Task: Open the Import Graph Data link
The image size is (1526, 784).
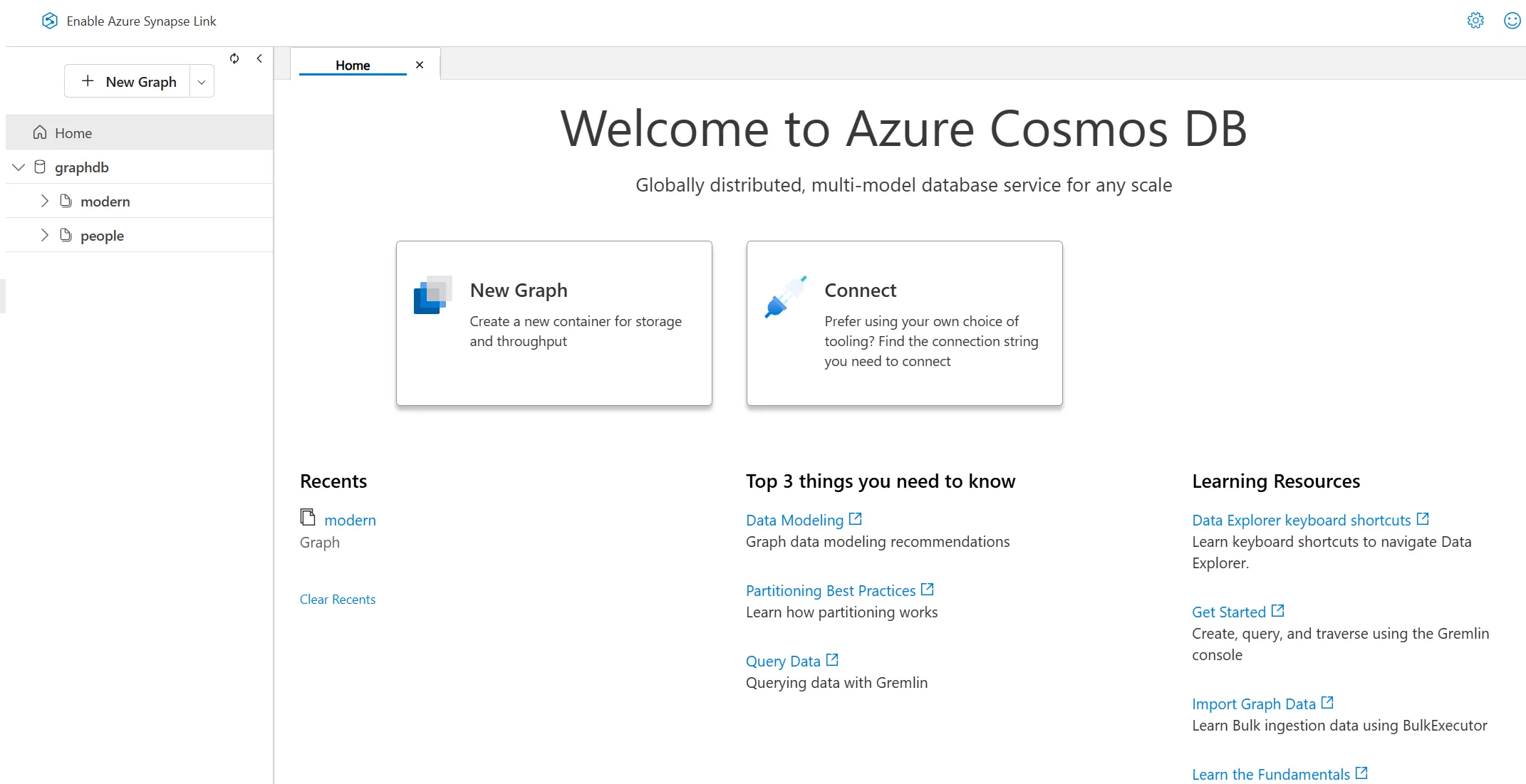Action: click(1254, 704)
